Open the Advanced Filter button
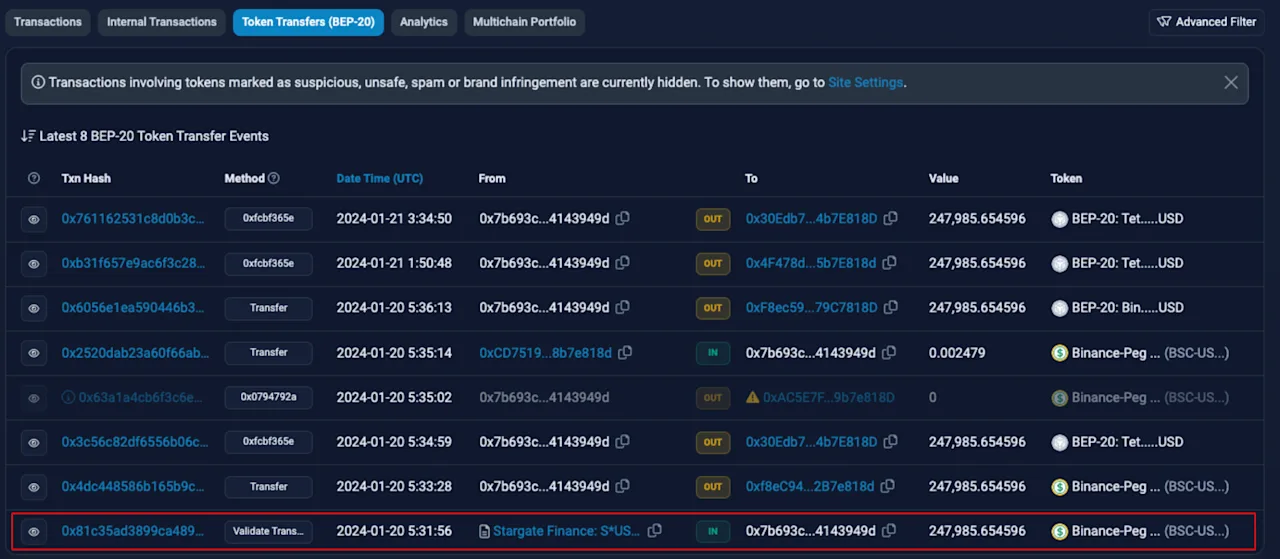This screenshot has height=559, width=1280. [x=1207, y=22]
